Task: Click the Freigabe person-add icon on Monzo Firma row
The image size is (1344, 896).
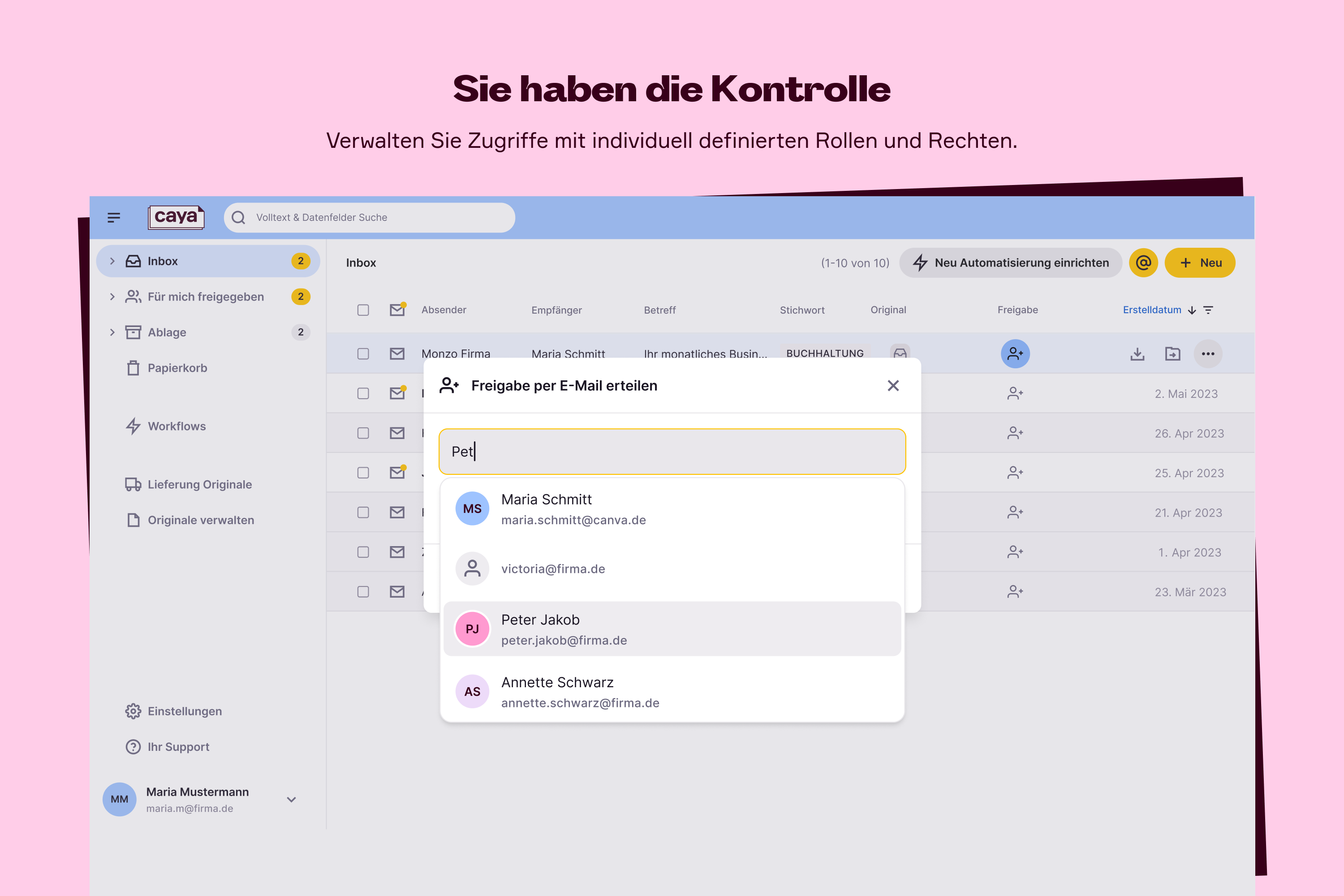Action: (x=1016, y=354)
